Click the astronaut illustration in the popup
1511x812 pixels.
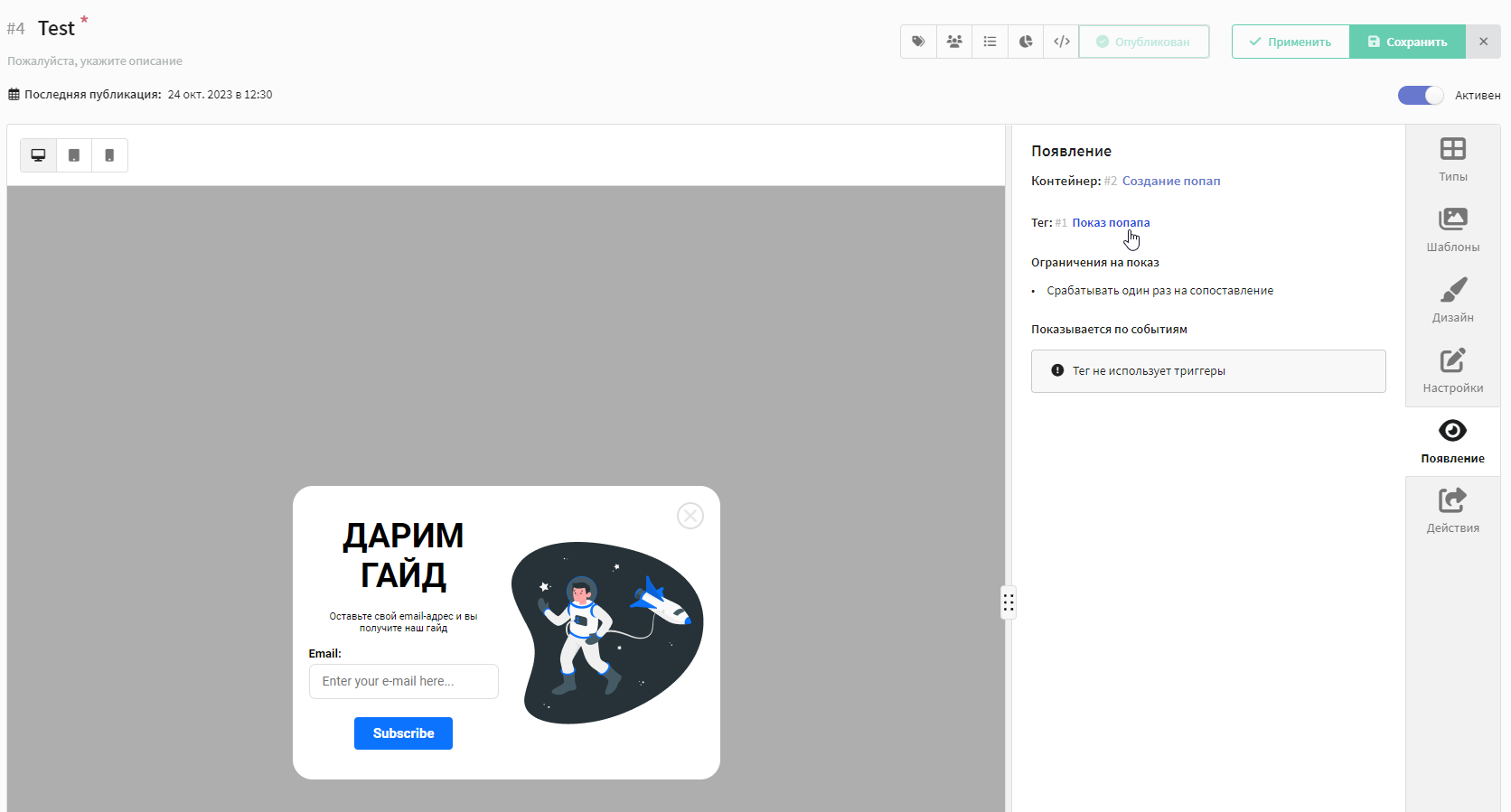point(607,632)
